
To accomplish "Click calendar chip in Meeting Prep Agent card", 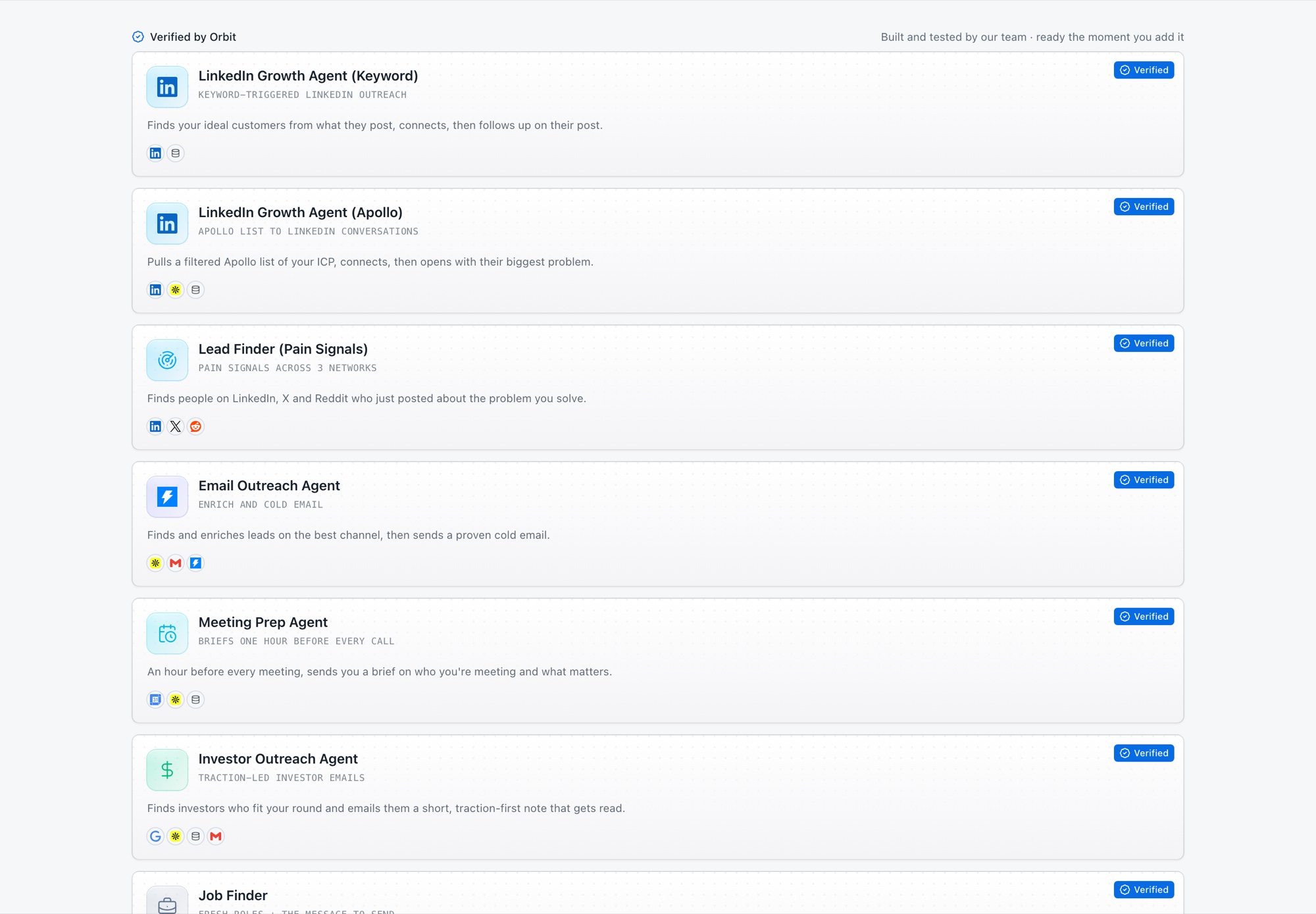I will (155, 699).
